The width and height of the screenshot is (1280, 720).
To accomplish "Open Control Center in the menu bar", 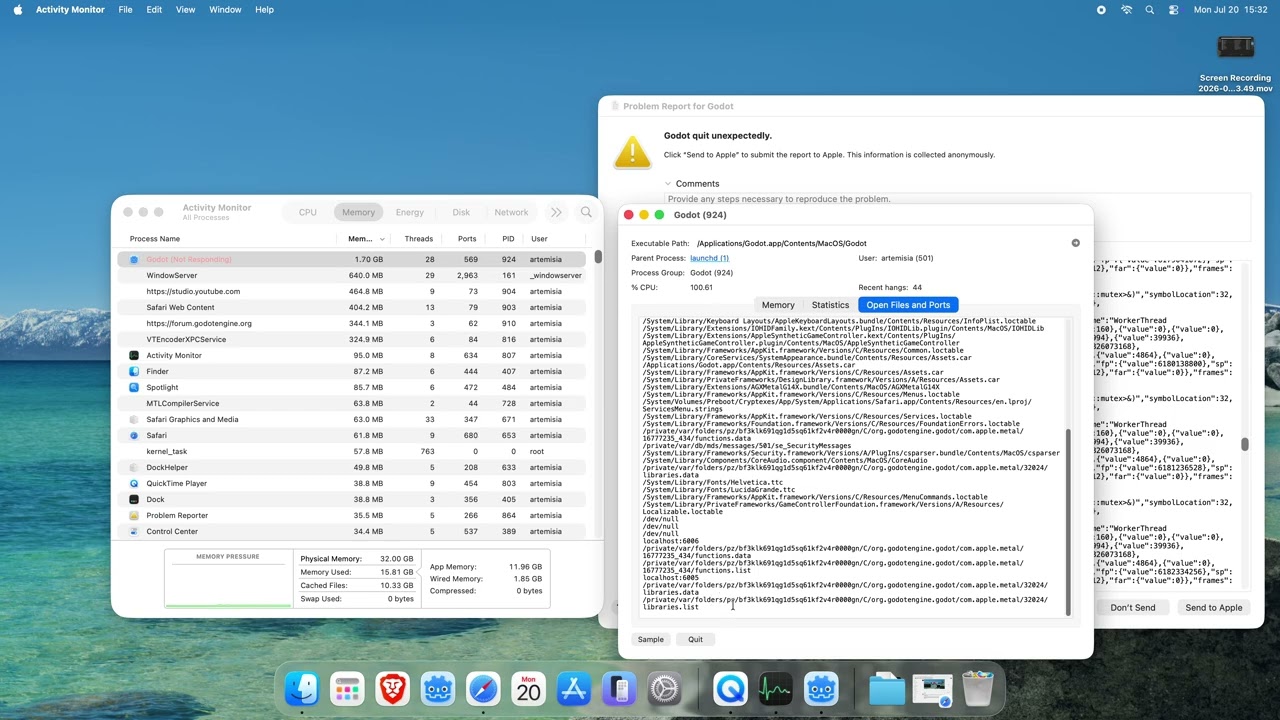I will click(x=1174, y=10).
